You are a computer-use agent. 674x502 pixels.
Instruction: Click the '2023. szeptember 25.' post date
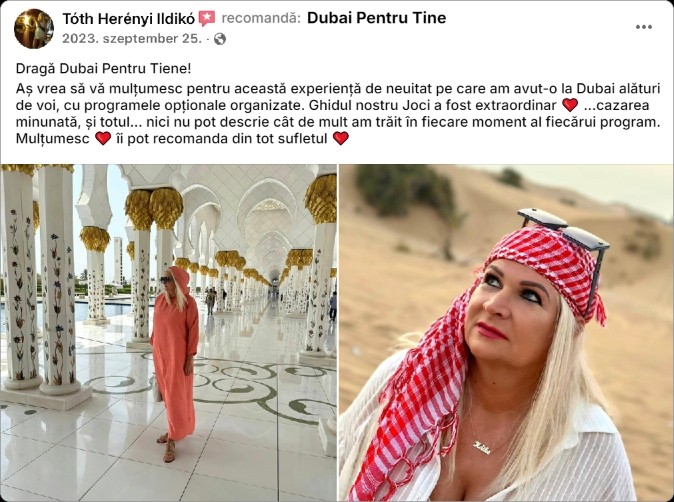click(132, 39)
